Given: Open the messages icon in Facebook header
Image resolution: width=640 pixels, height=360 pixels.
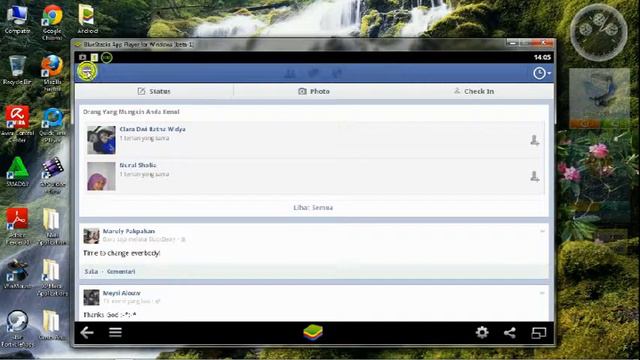Looking at the screenshot, I should pos(313,73).
